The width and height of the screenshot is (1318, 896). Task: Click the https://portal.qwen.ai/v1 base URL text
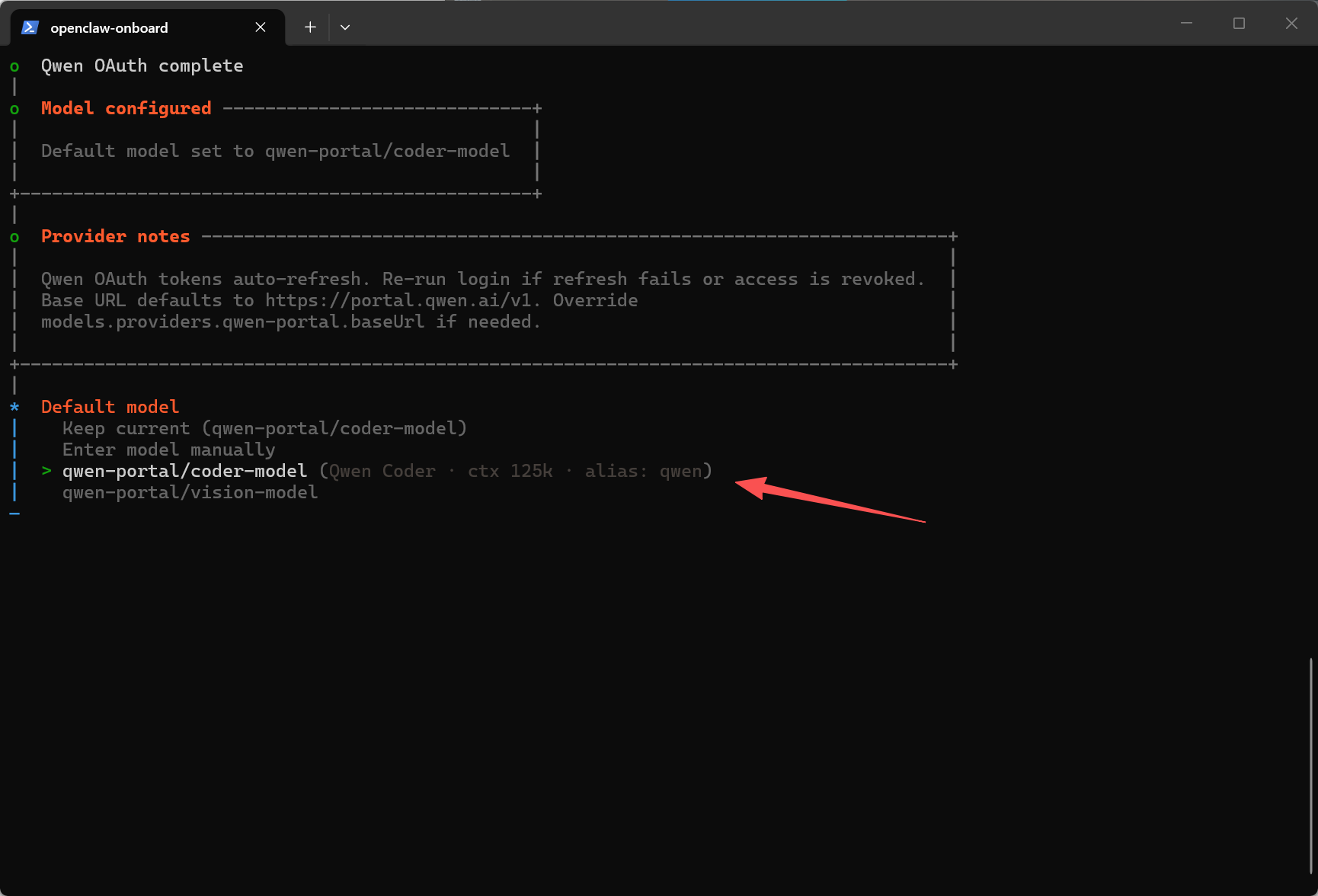398,300
